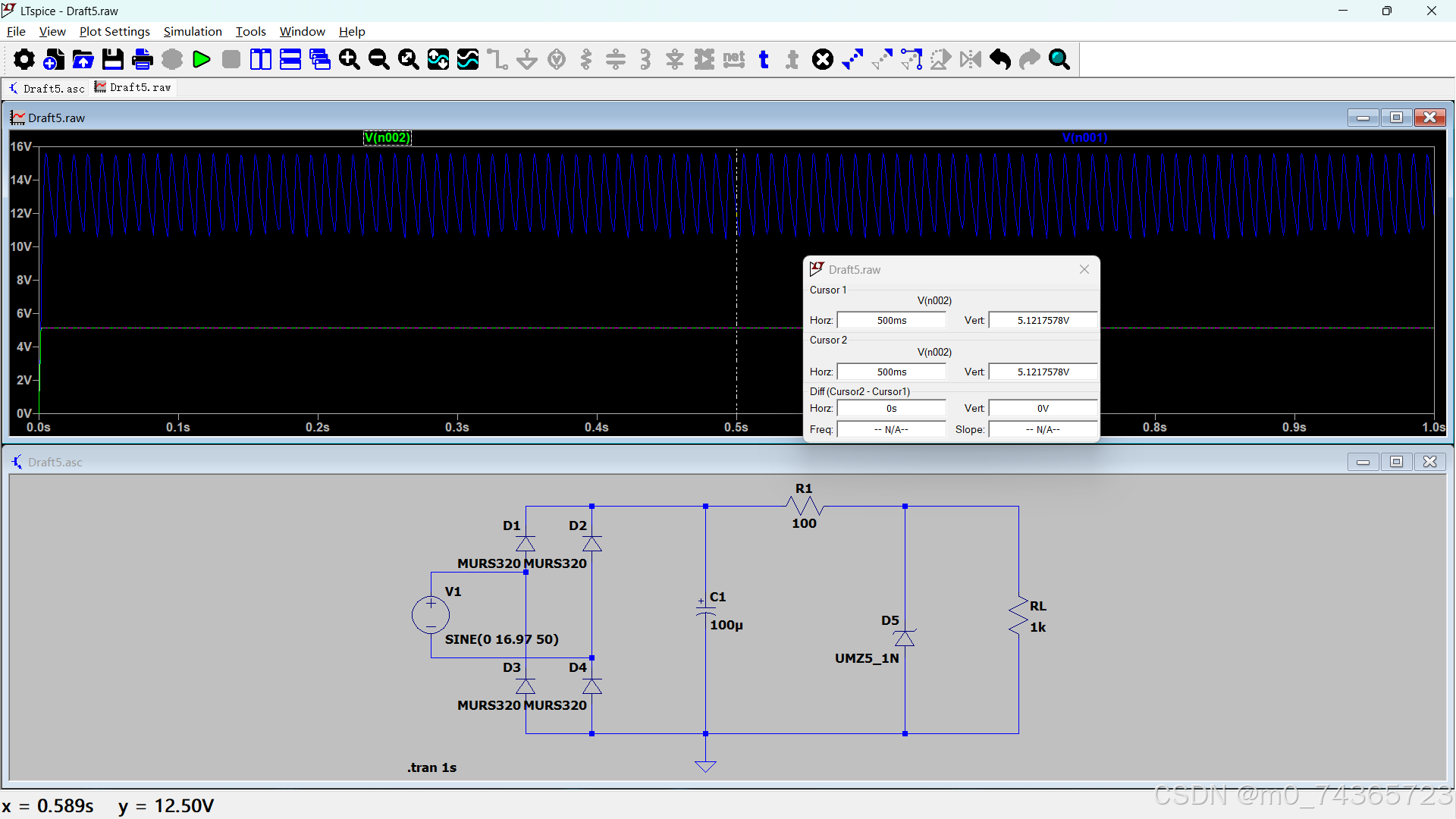Click the Run simulation green arrow
Viewport: 1456px width, 819px height.
(x=202, y=59)
